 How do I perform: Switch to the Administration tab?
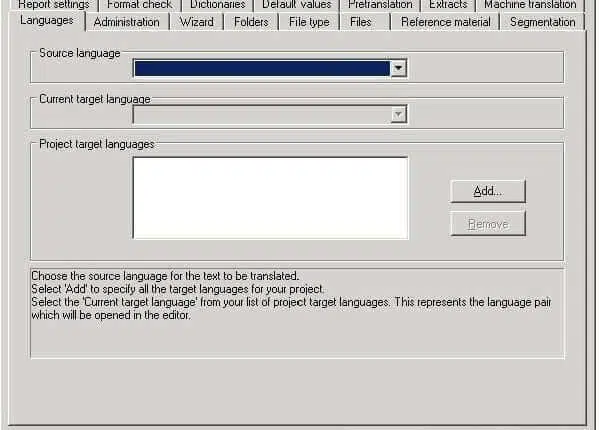[x=126, y=22]
